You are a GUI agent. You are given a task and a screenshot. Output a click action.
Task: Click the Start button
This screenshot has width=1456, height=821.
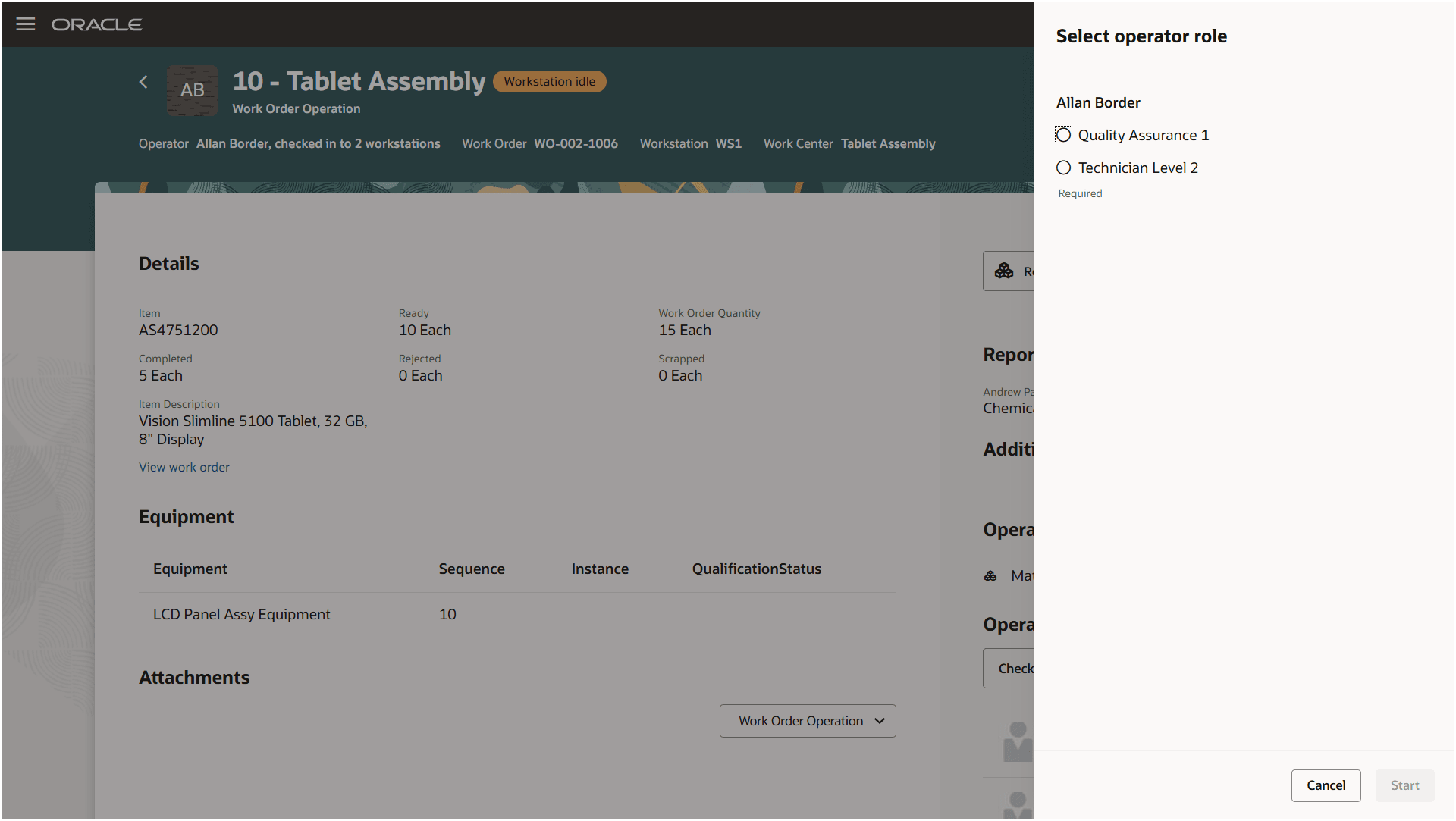click(x=1404, y=786)
